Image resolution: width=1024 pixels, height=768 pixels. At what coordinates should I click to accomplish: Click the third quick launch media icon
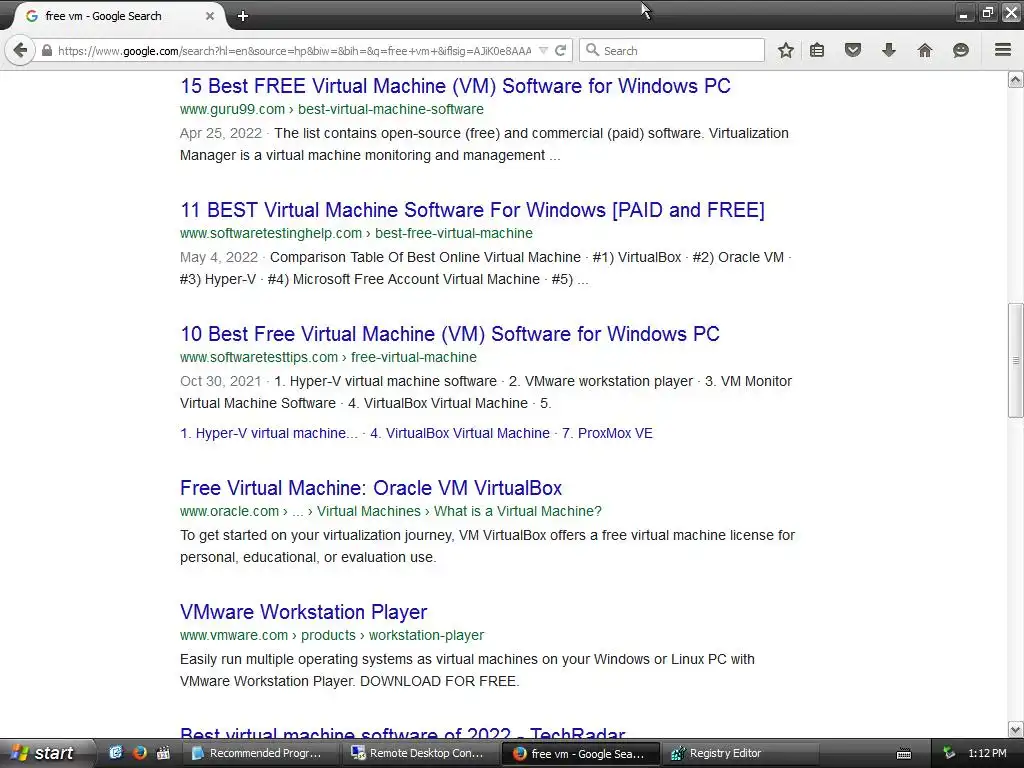tap(163, 753)
